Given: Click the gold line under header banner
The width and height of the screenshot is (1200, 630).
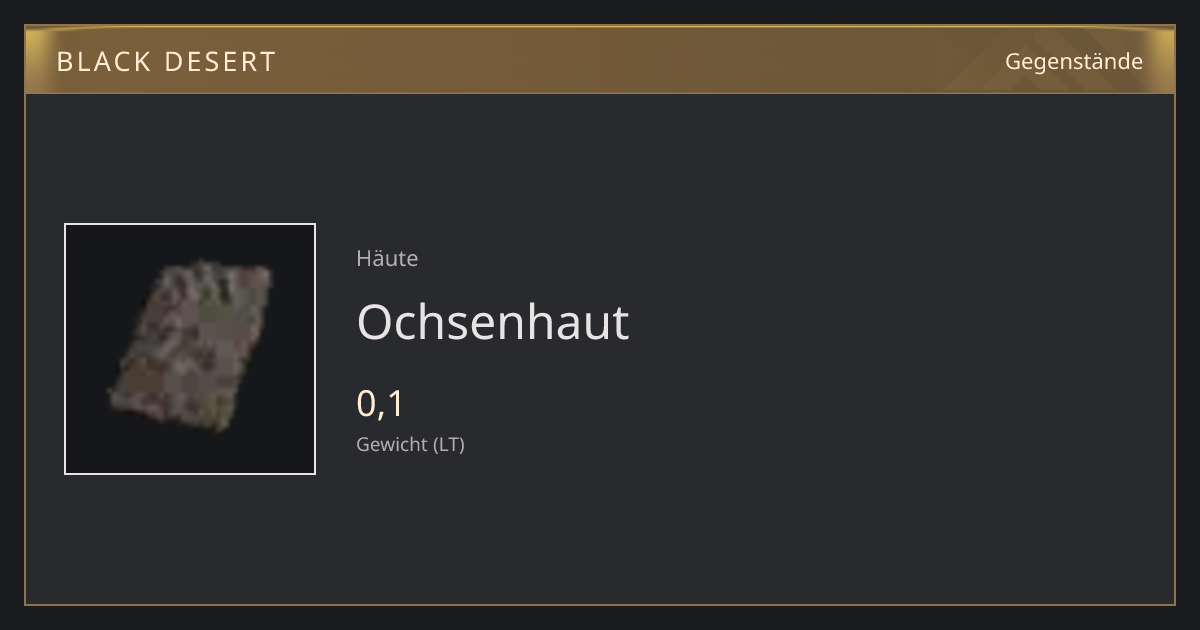Looking at the screenshot, I should (x=600, y=93).
